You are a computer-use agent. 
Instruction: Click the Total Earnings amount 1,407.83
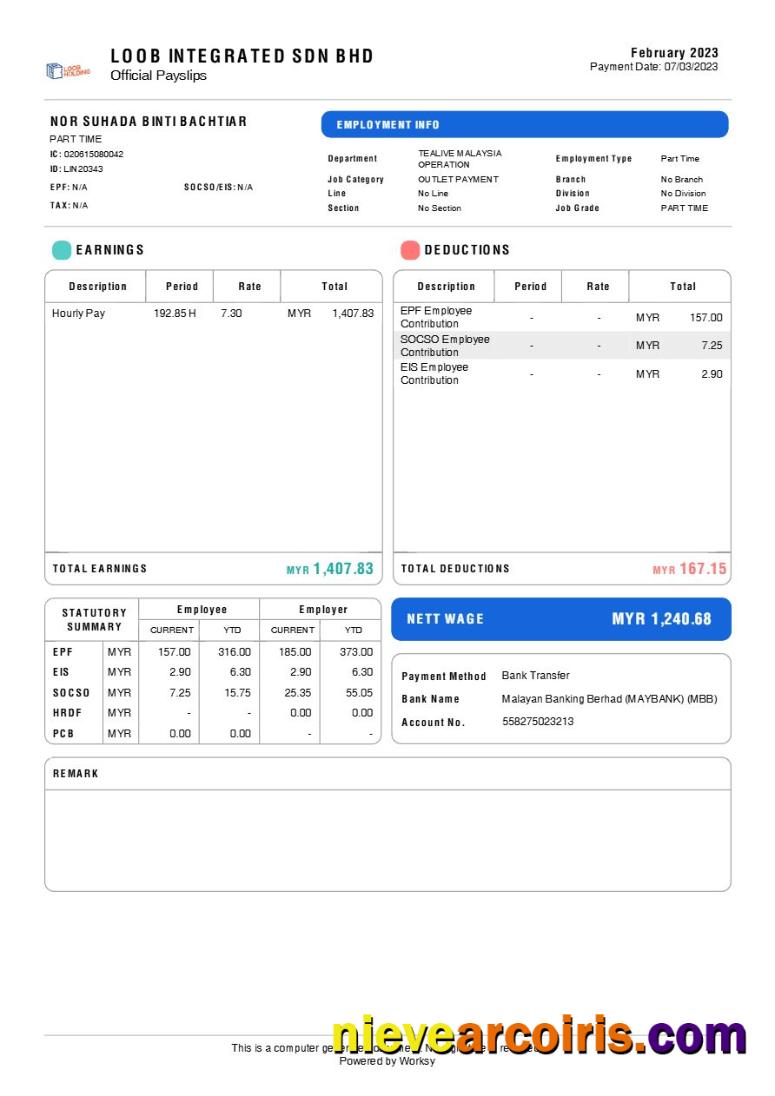(342, 569)
